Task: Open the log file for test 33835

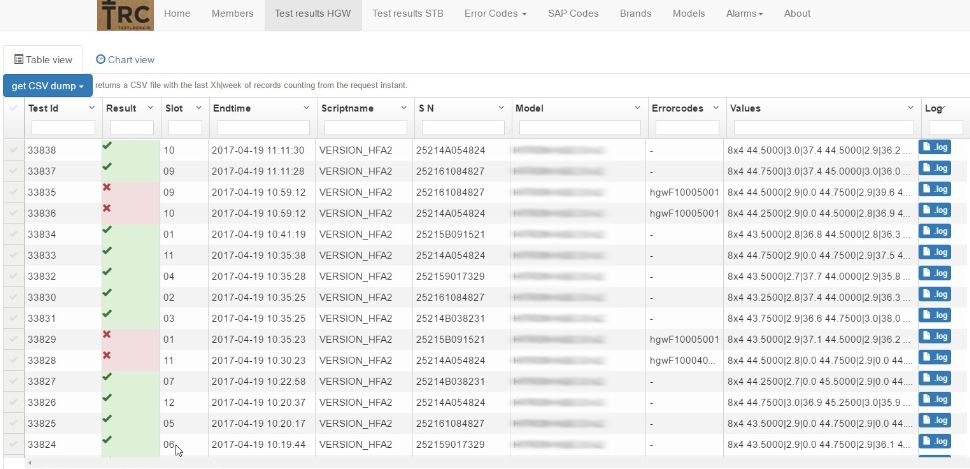Action: [934, 189]
